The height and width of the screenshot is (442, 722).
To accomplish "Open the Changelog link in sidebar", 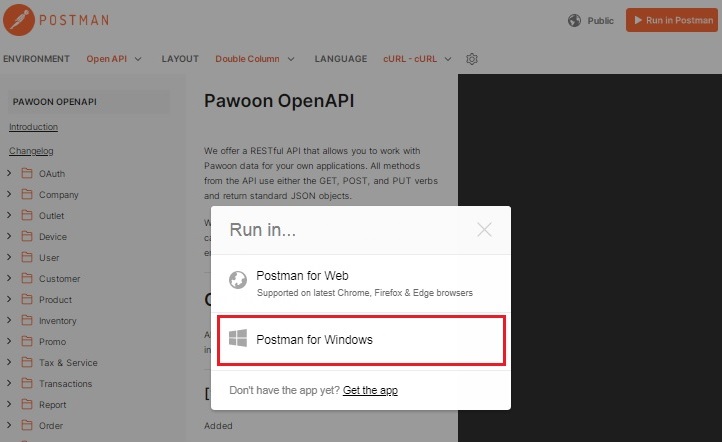I will point(31,151).
